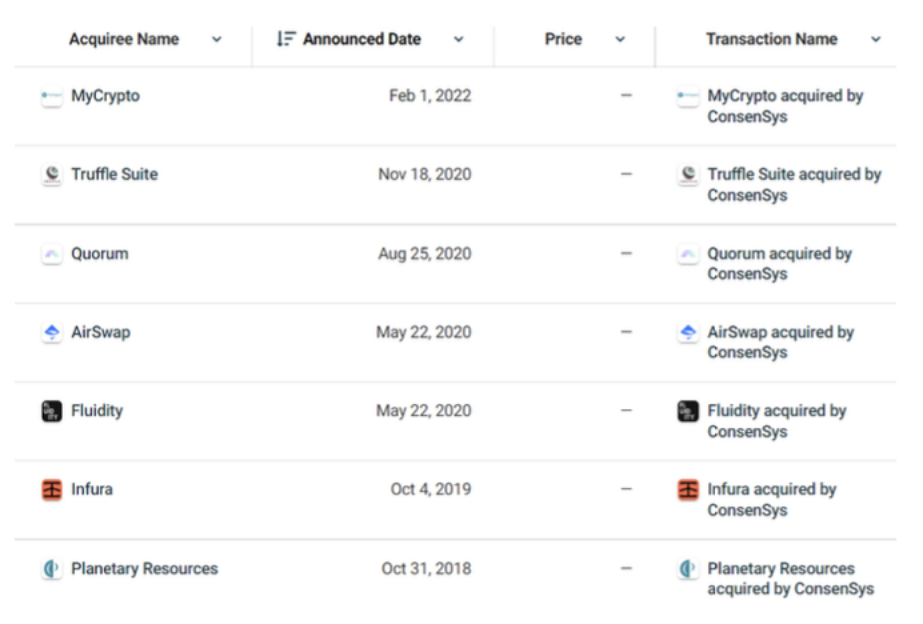This screenshot has width=923, height=624.
Task: Select the date 'Nov 18, 2020'
Action: click(425, 175)
